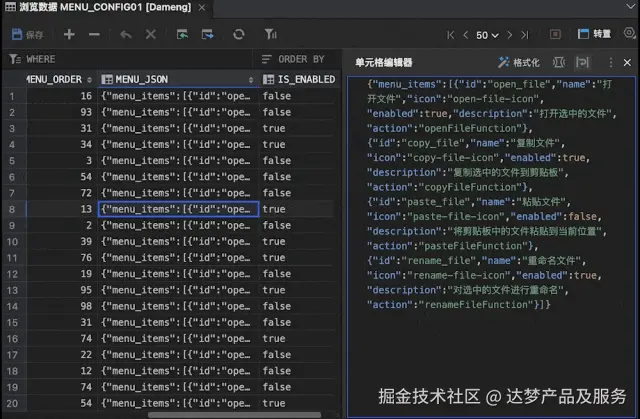Image resolution: width=640 pixels, height=419 pixels.
Task: Click MENU_ORDER value 16 in row 1
Action: point(86,96)
